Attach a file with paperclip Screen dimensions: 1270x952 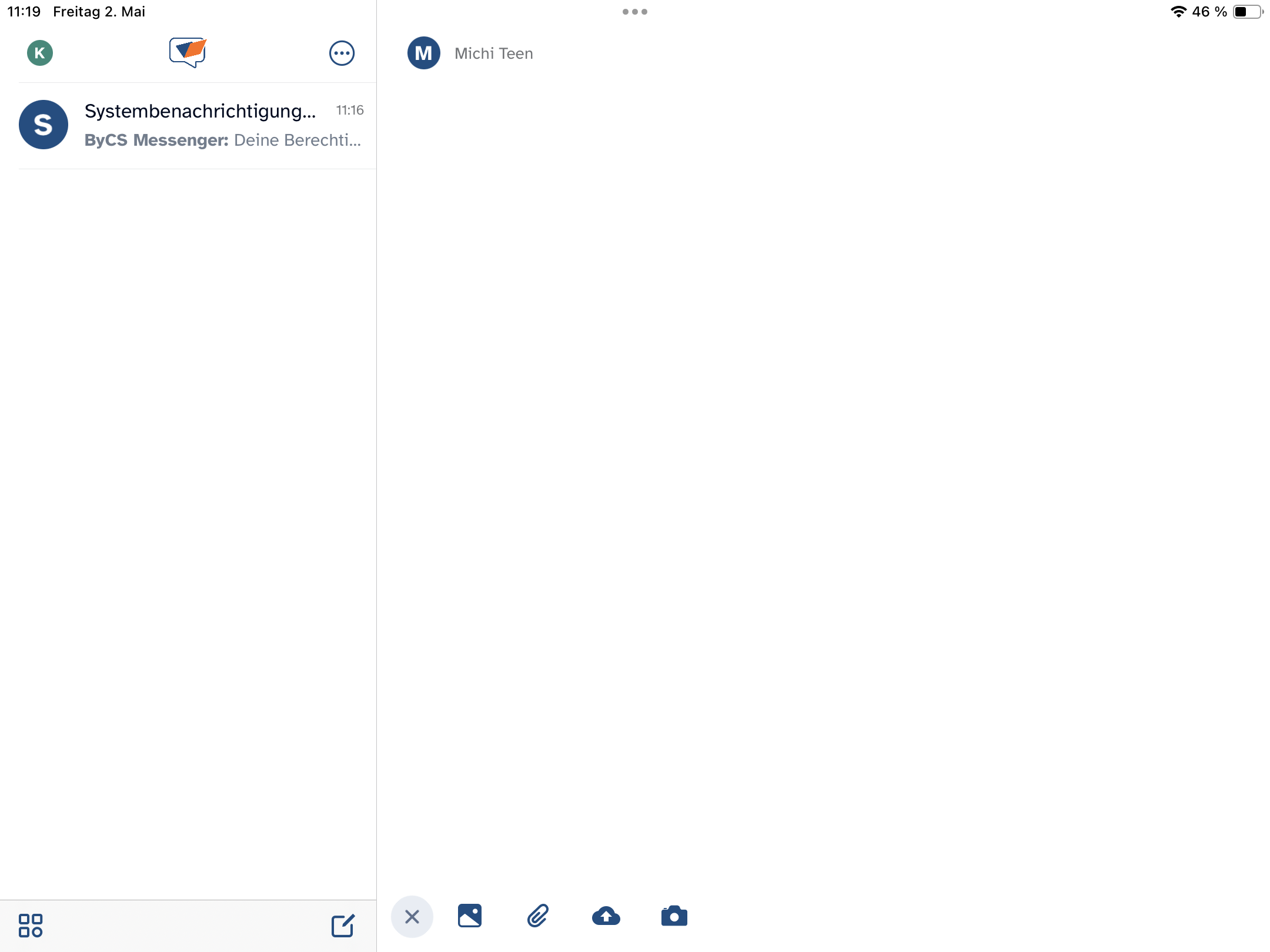(x=537, y=916)
